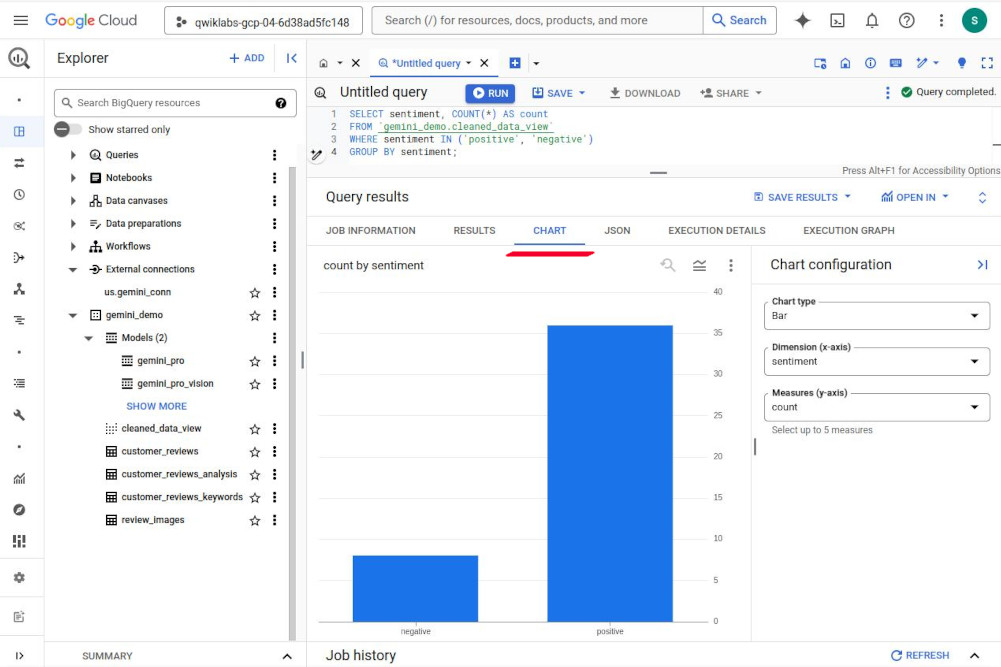Star the customer_reviews_analysis table
The image size is (1001, 667).
click(255, 475)
